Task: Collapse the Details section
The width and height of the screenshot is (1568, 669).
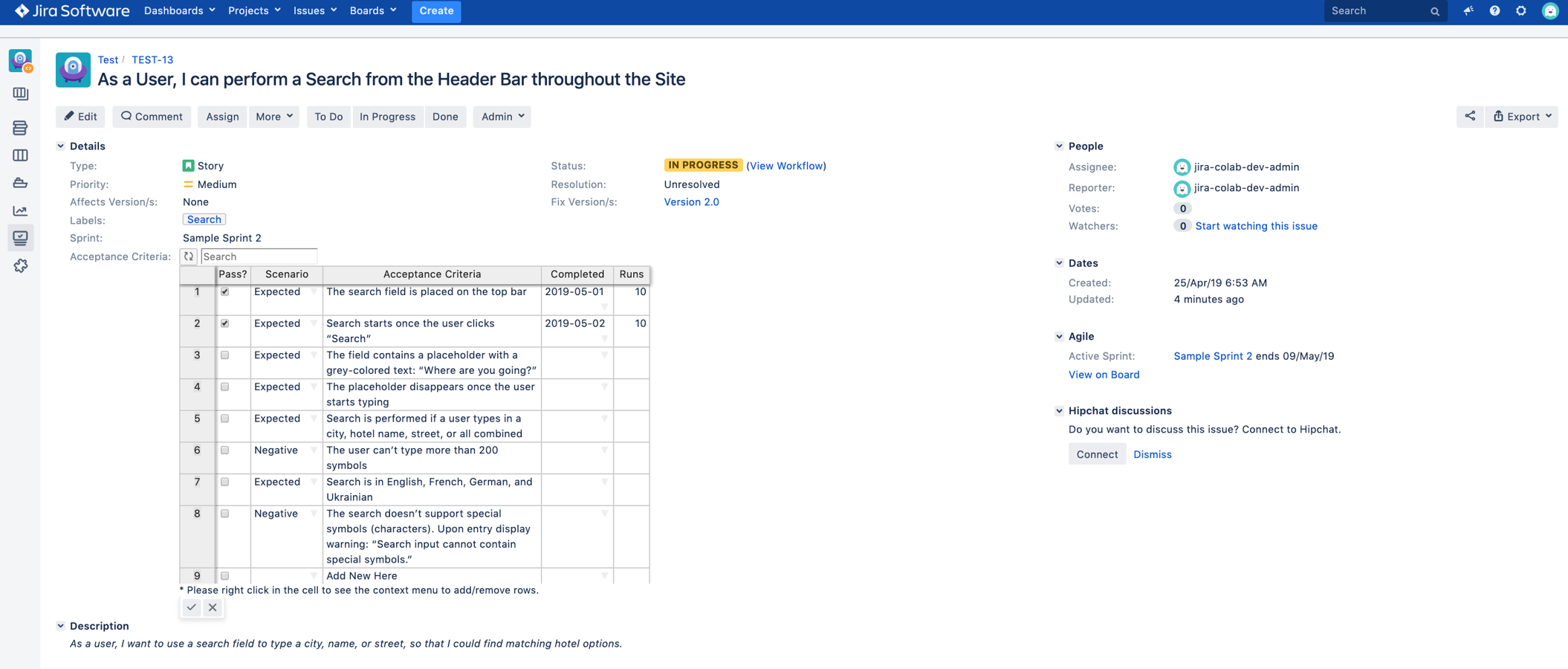Action: (61, 146)
